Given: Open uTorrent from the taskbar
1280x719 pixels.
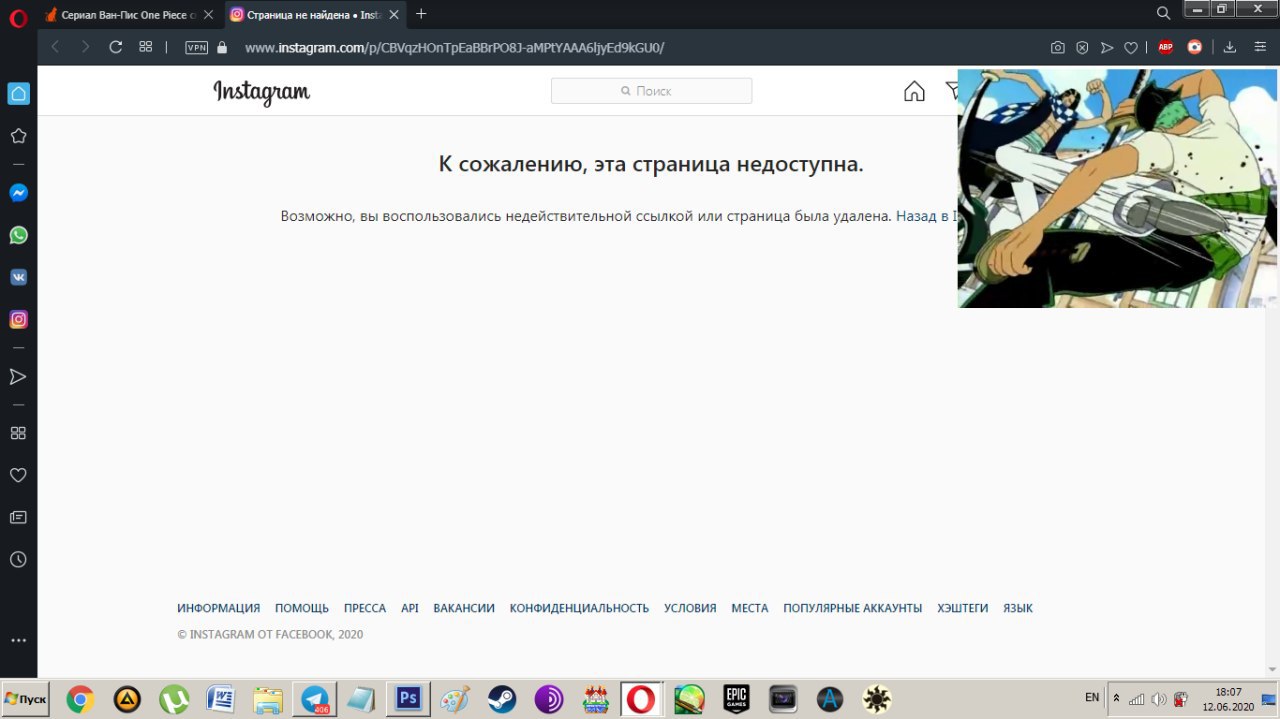Looking at the screenshot, I should [176, 699].
